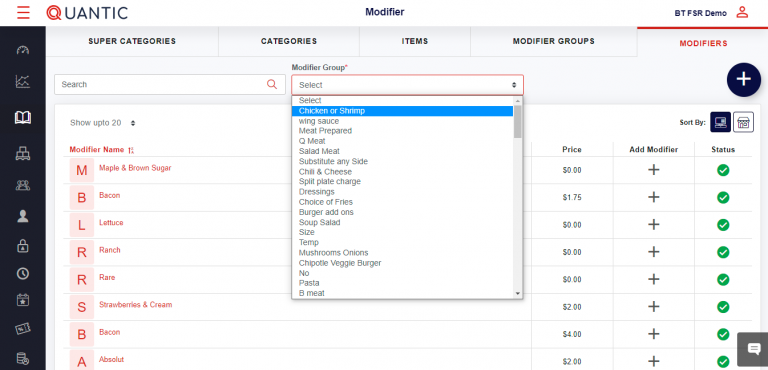The width and height of the screenshot is (768, 370).
Task: Open the menu book sidebar icon
Action: point(23,118)
